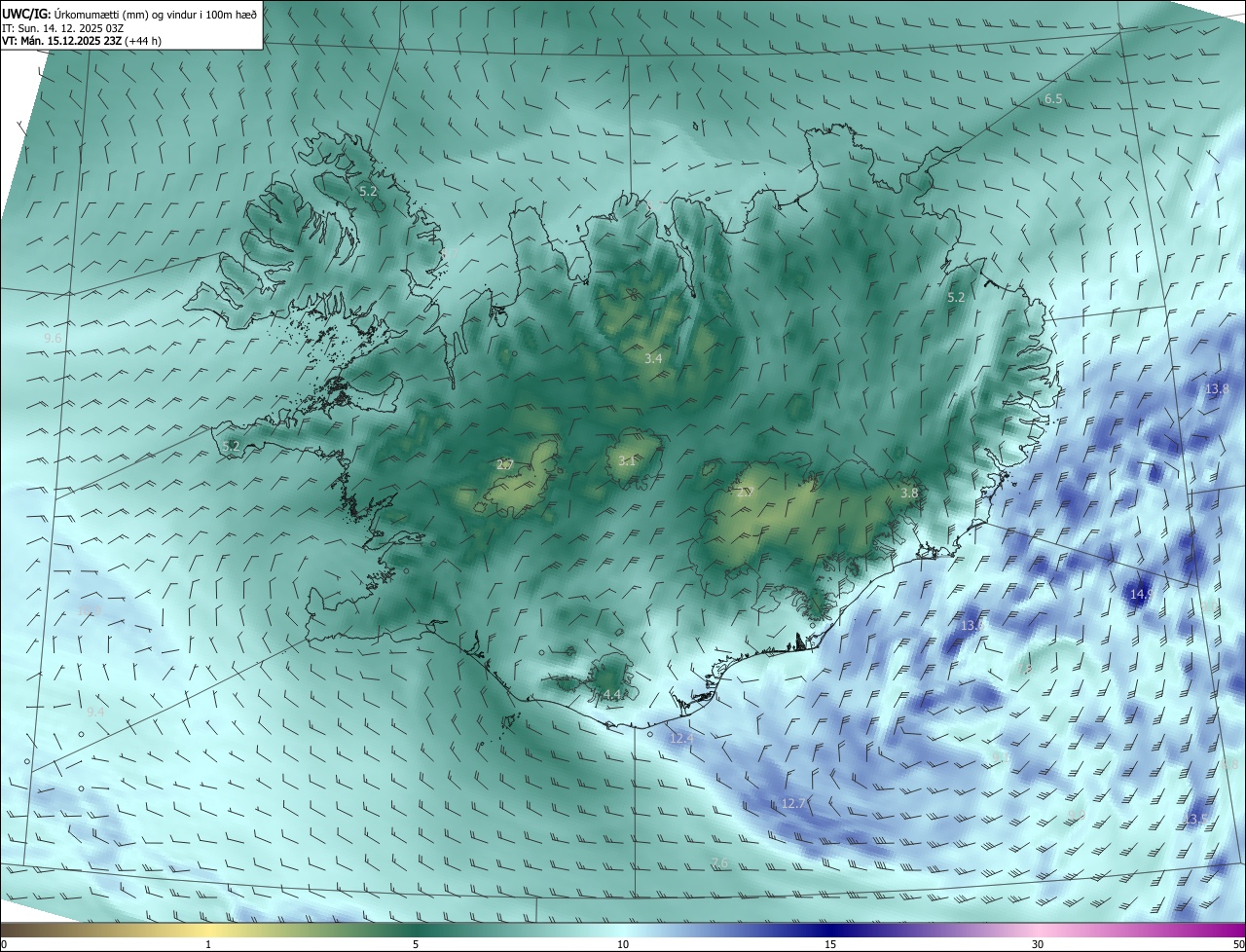Click the '10' tick on the color scale

[623, 944]
